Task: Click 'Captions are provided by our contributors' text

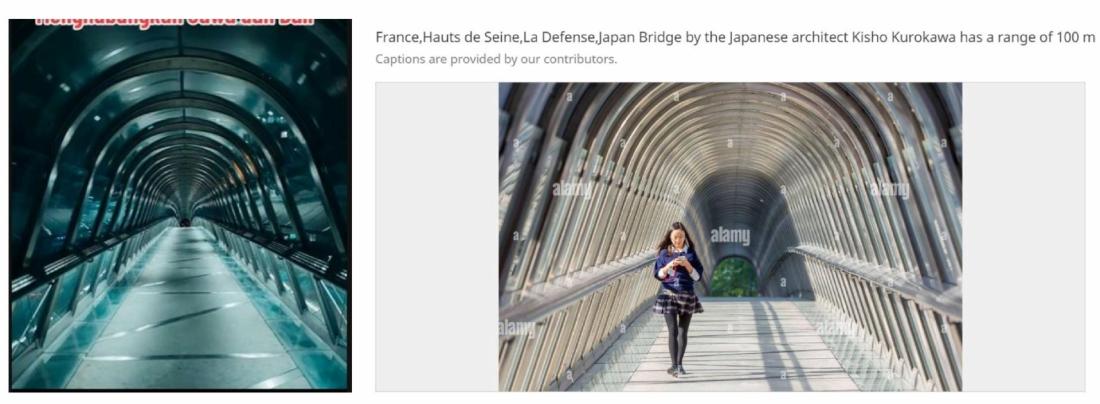Action: tap(496, 59)
